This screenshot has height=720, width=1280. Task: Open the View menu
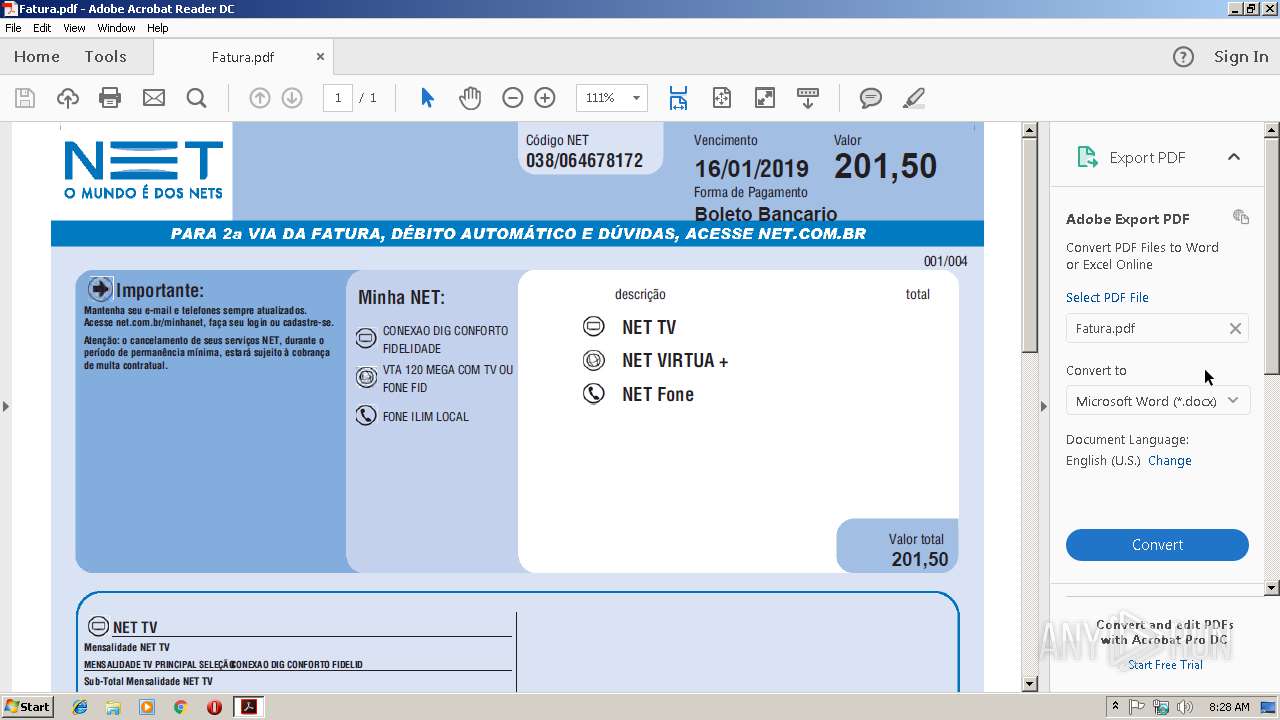coord(74,28)
